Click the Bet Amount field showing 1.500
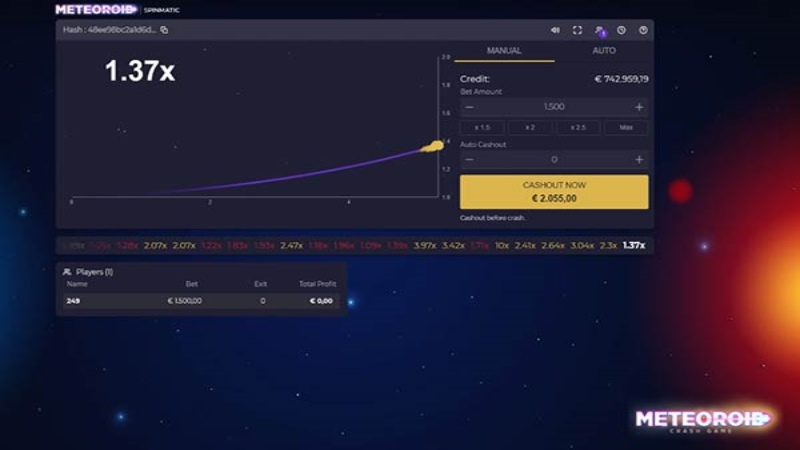 pyautogui.click(x=554, y=107)
